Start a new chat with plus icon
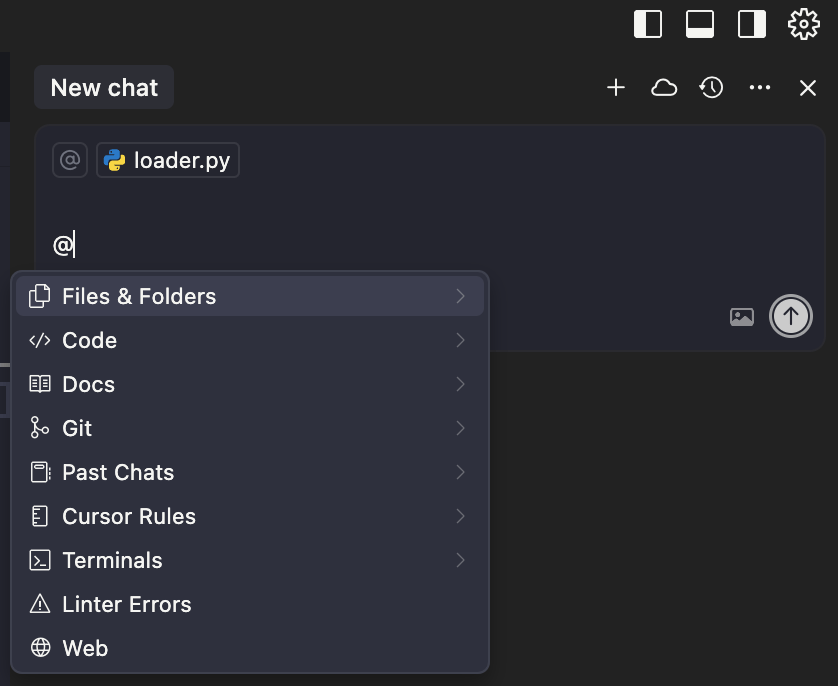Screen dimensions: 838x686 pos(616,88)
